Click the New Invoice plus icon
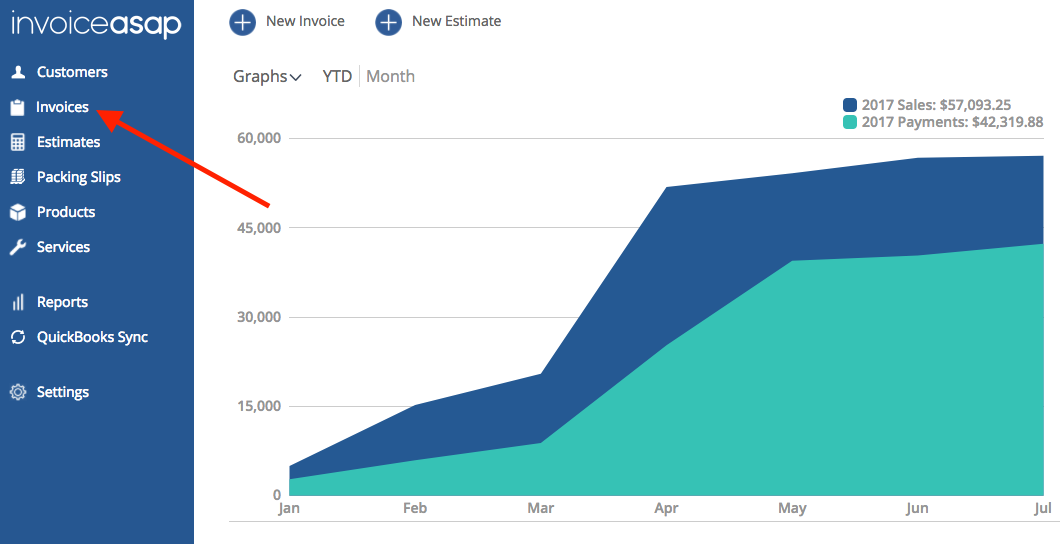This screenshot has width=1060, height=544. pos(242,21)
